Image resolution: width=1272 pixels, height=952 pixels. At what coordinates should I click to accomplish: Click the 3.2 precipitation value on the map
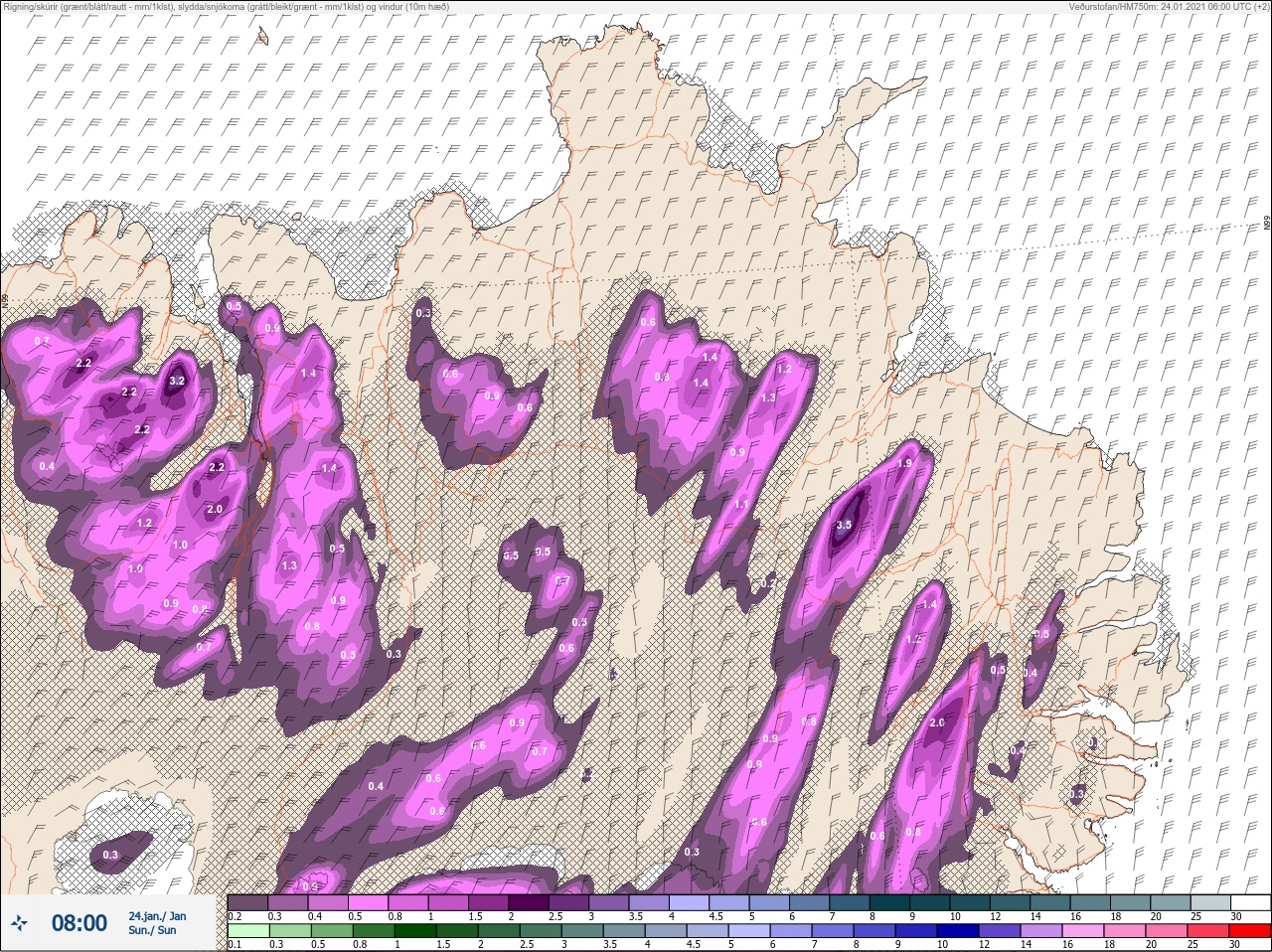pos(177,381)
